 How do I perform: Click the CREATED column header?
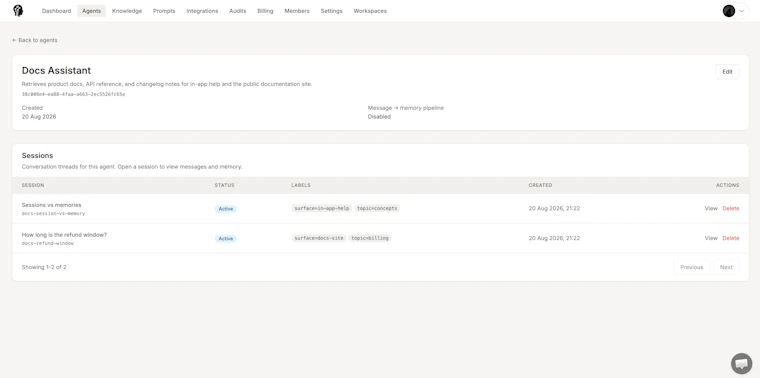point(540,185)
